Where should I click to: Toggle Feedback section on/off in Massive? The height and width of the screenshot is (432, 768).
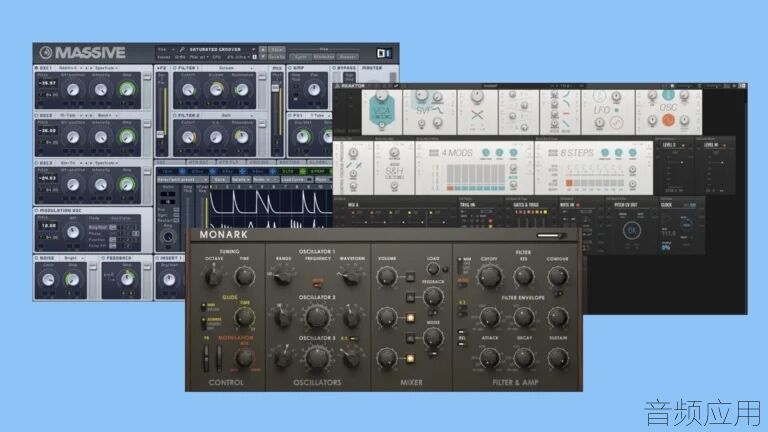pyautogui.click(x=103, y=258)
